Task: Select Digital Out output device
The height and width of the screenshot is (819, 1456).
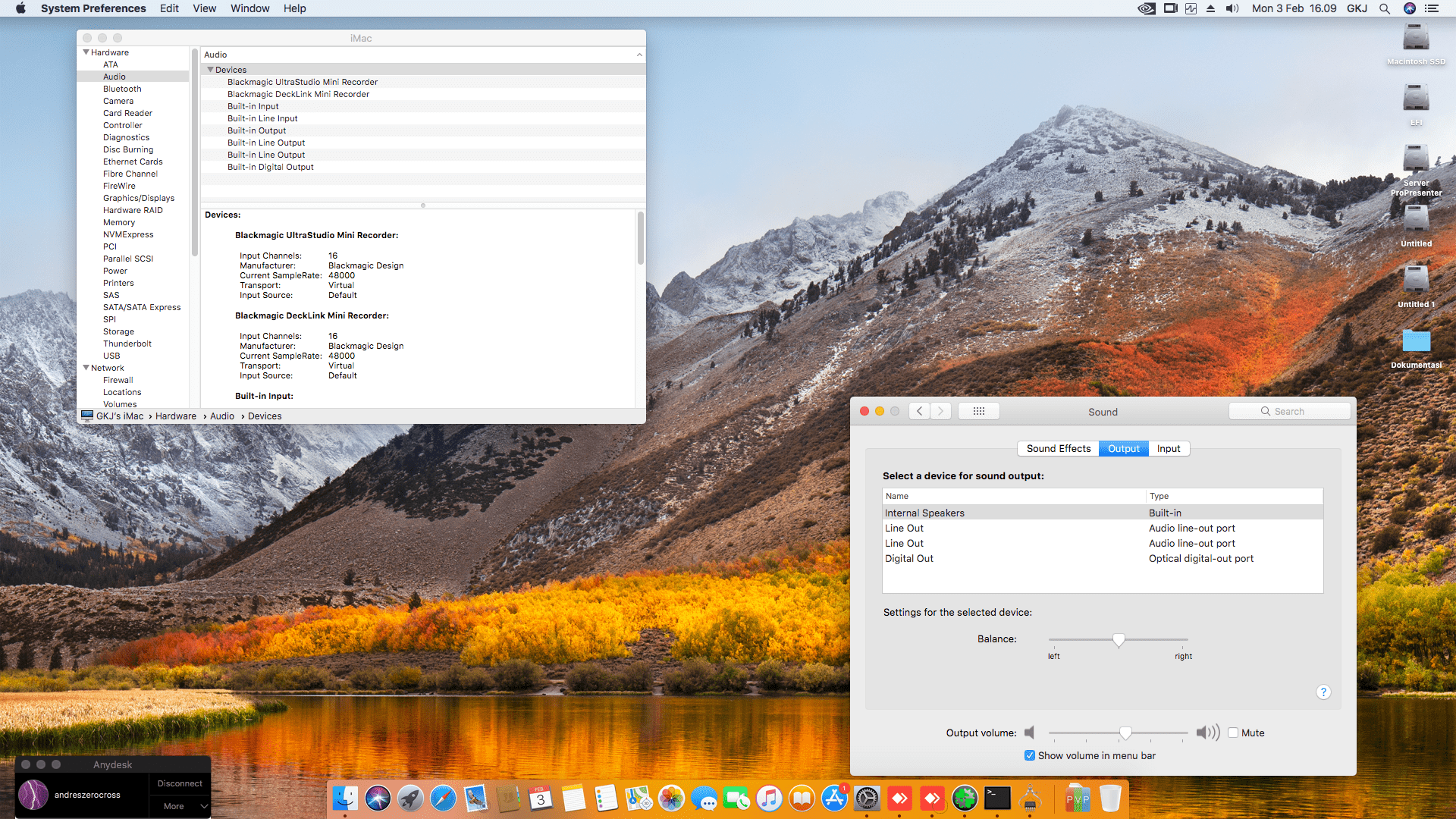Action: point(909,558)
